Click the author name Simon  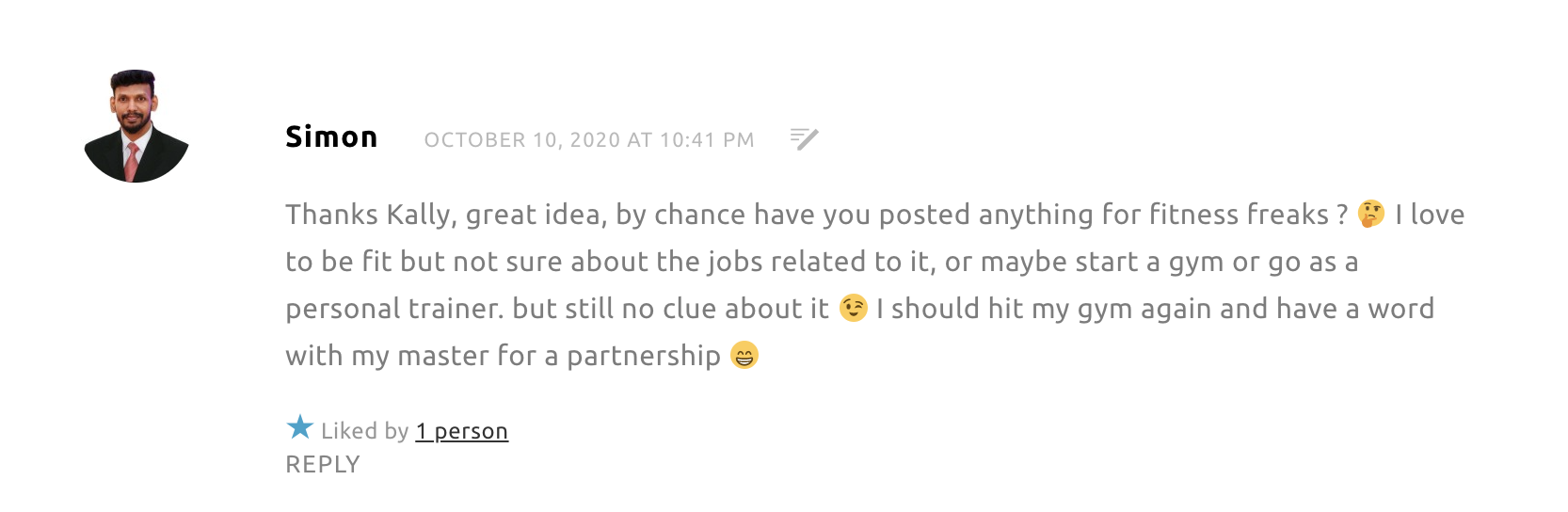[331, 137]
